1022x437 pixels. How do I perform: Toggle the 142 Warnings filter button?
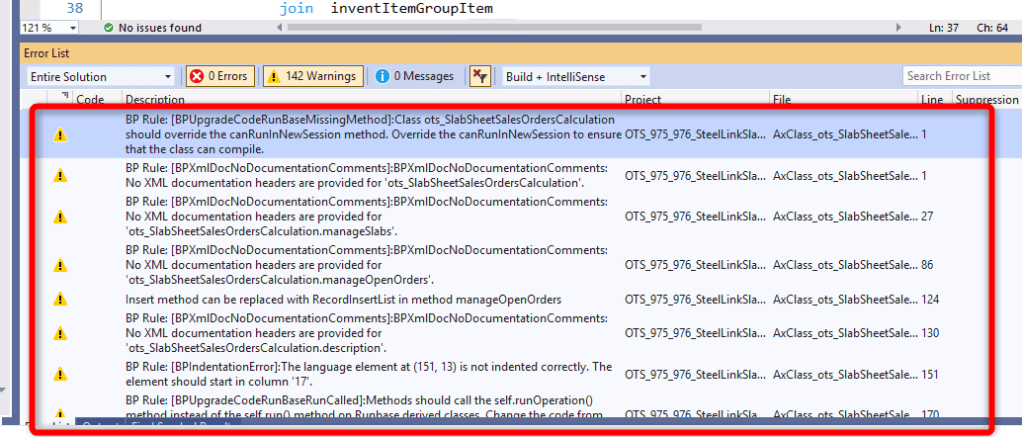pyautogui.click(x=313, y=76)
